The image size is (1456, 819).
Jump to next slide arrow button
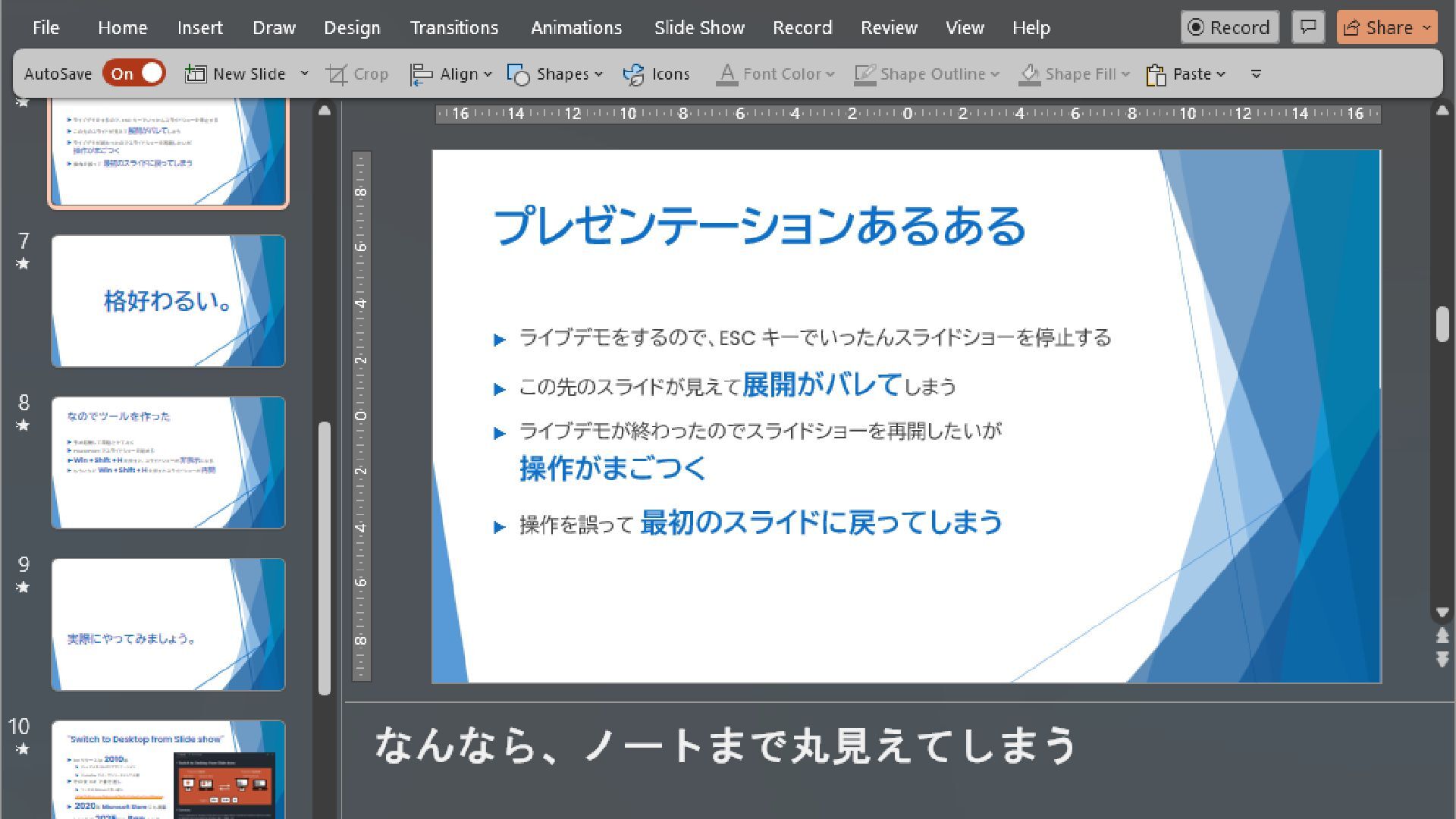pos(1442,660)
